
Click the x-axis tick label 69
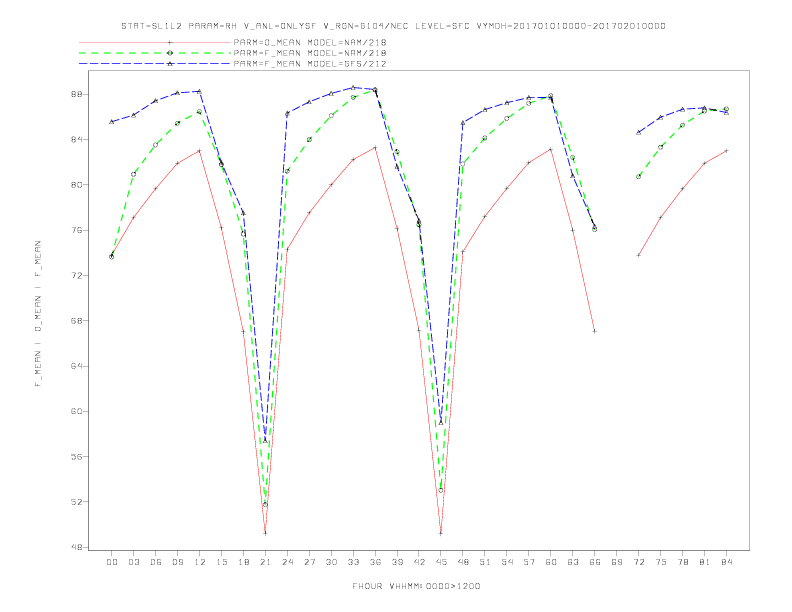617,562
